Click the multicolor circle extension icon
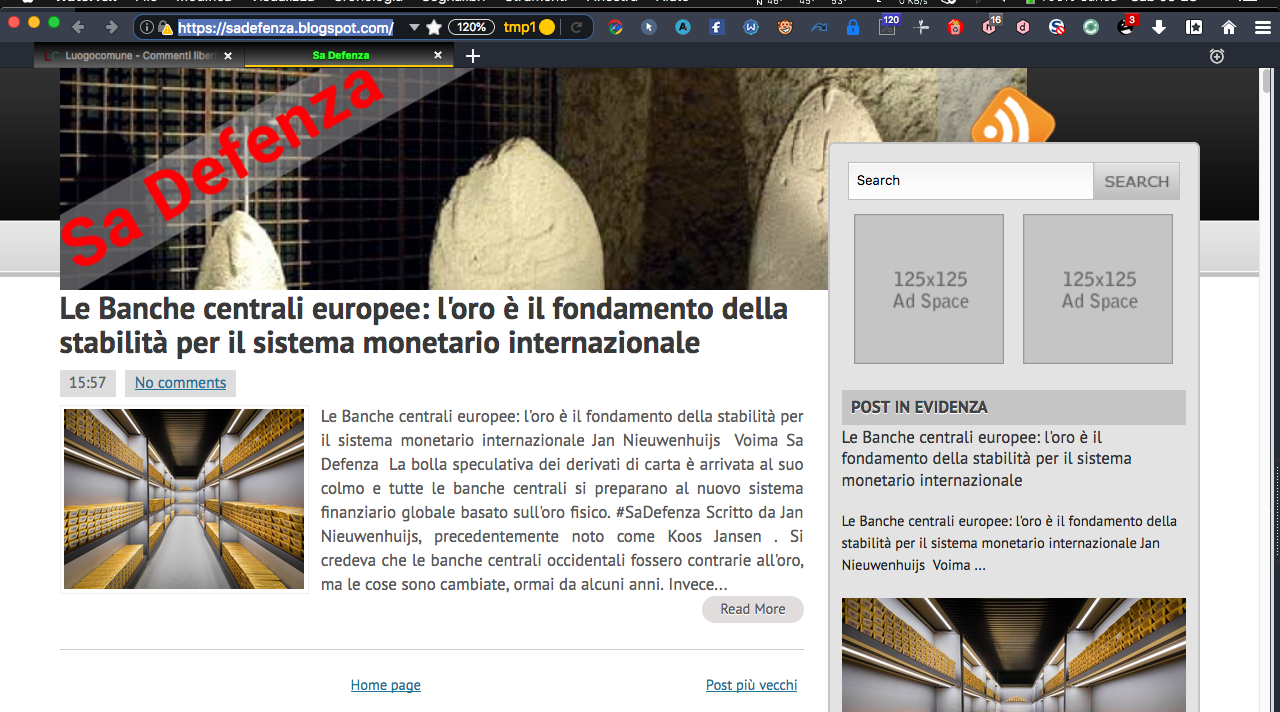The height and width of the screenshot is (712, 1280). (x=616, y=27)
